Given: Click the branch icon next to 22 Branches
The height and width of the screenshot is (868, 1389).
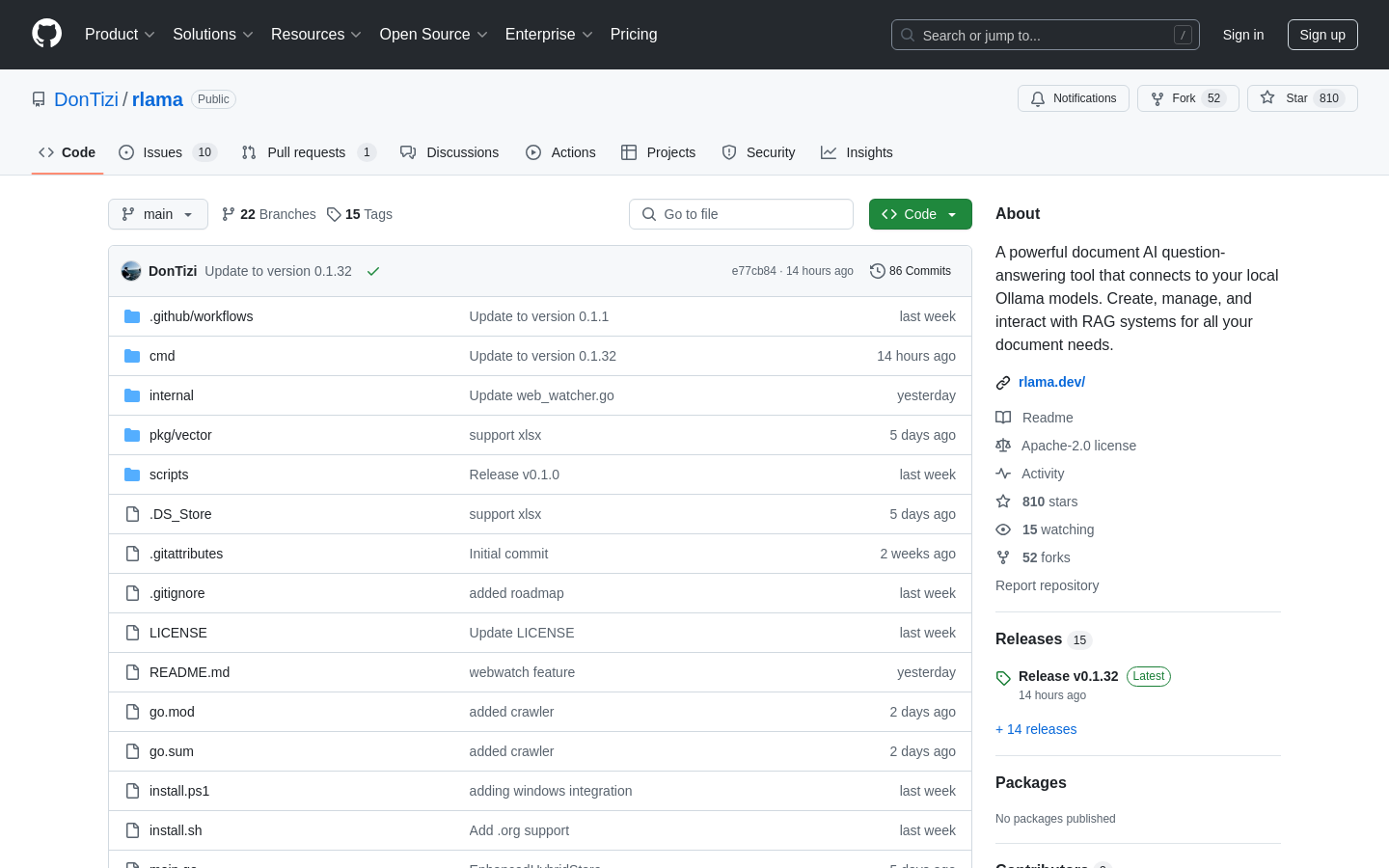Looking at the screenshot, I should (x=229, y=214).
